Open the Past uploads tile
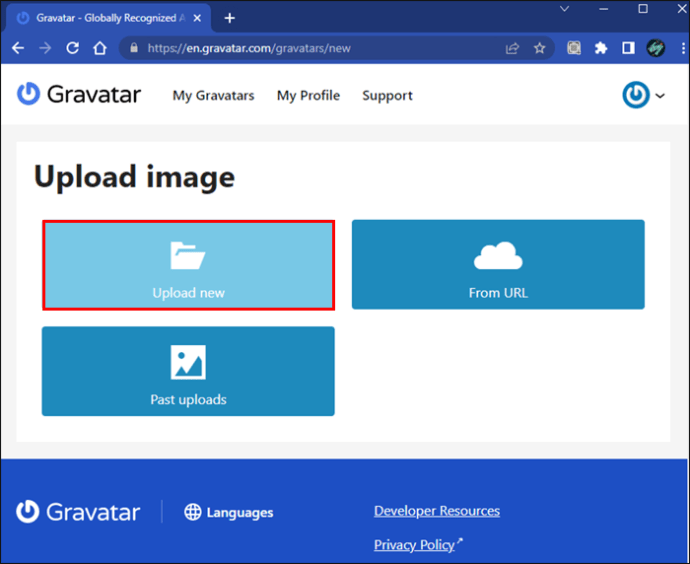Viewport: 690px width, 564px height. coord(188,371)
